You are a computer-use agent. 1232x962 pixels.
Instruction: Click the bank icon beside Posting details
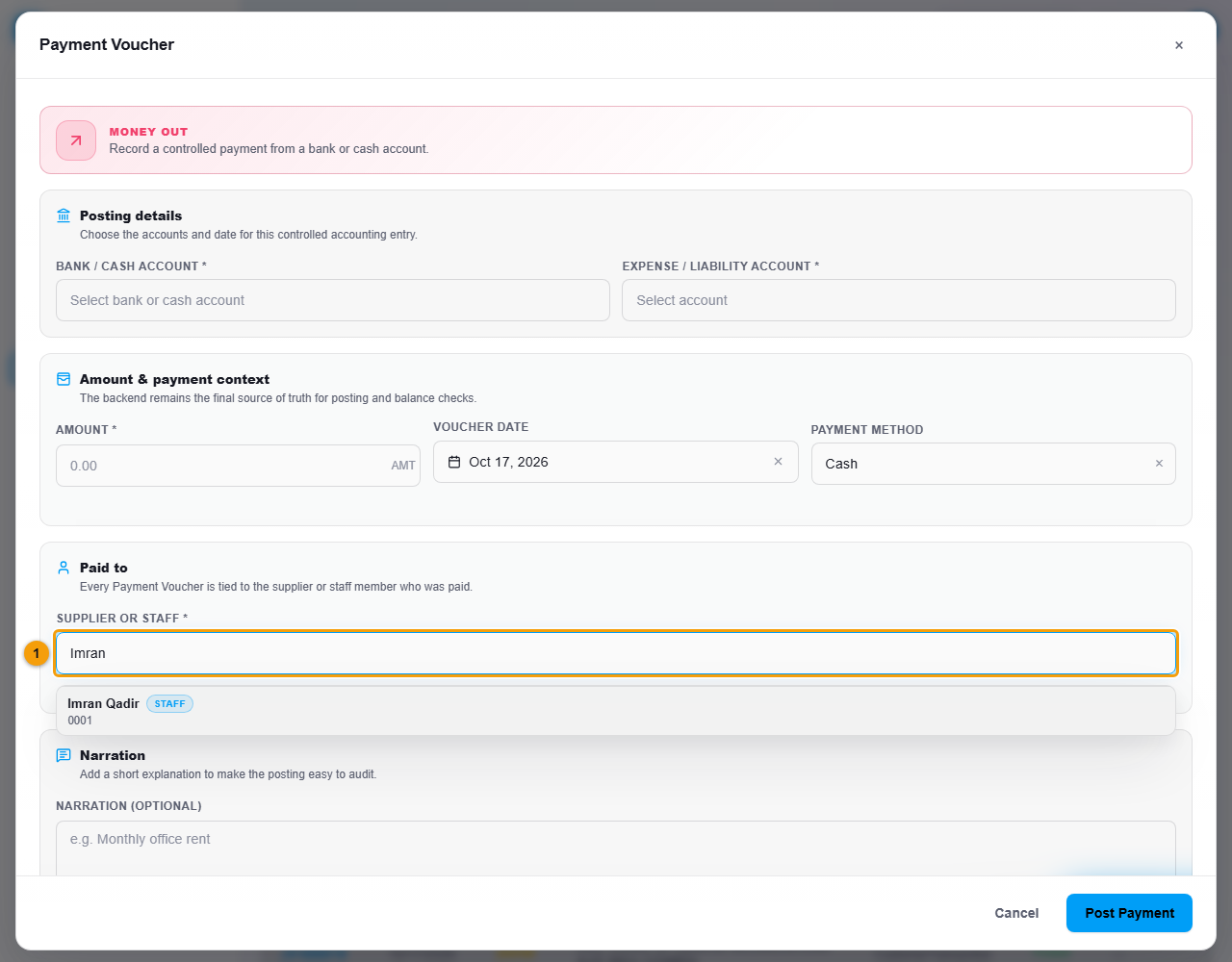point(64,215)
